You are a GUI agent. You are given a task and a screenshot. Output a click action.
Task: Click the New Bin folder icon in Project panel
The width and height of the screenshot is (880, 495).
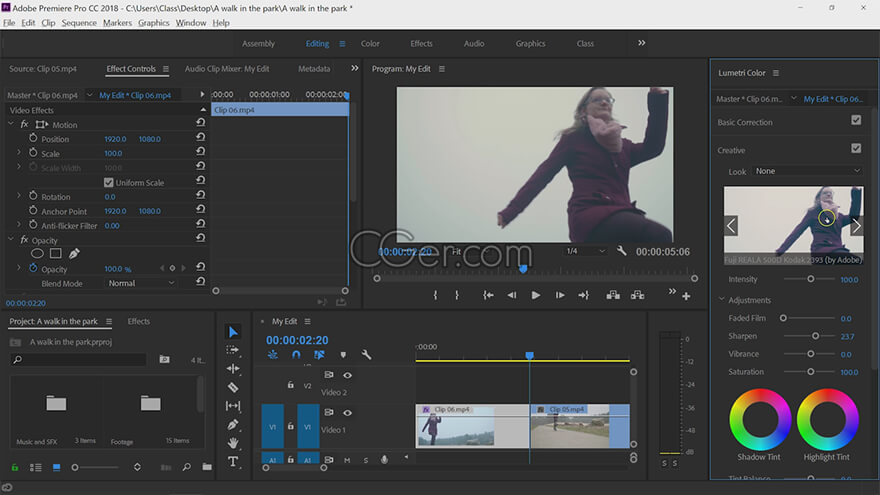pos(207,467)
